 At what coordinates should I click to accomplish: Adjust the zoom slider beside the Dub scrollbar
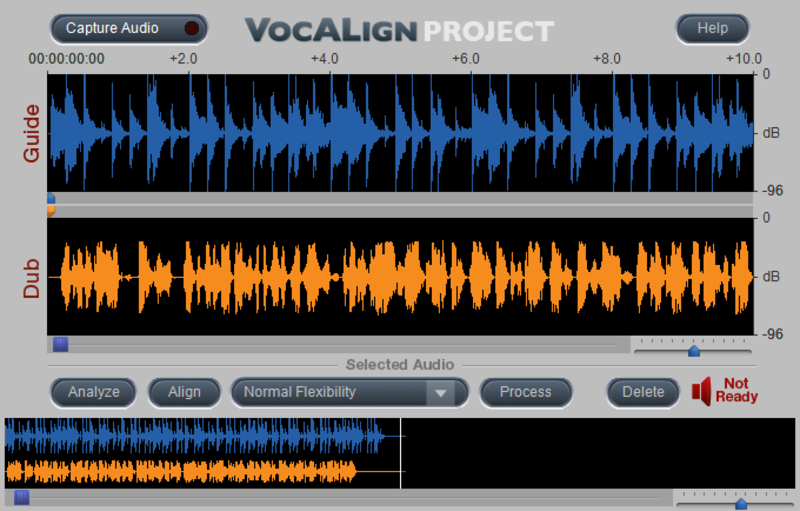pos(693,351)
